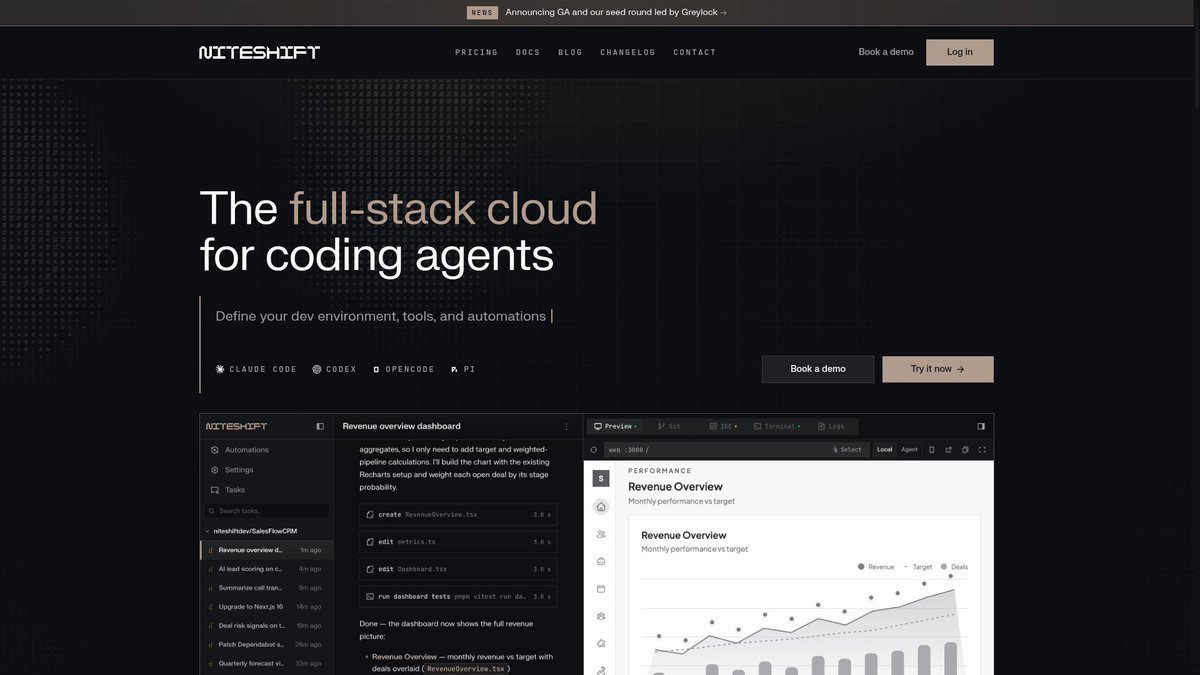Screen dimensions: 1200x675
Task: Toggle the right panel layout icon
Action: point(981,426)
